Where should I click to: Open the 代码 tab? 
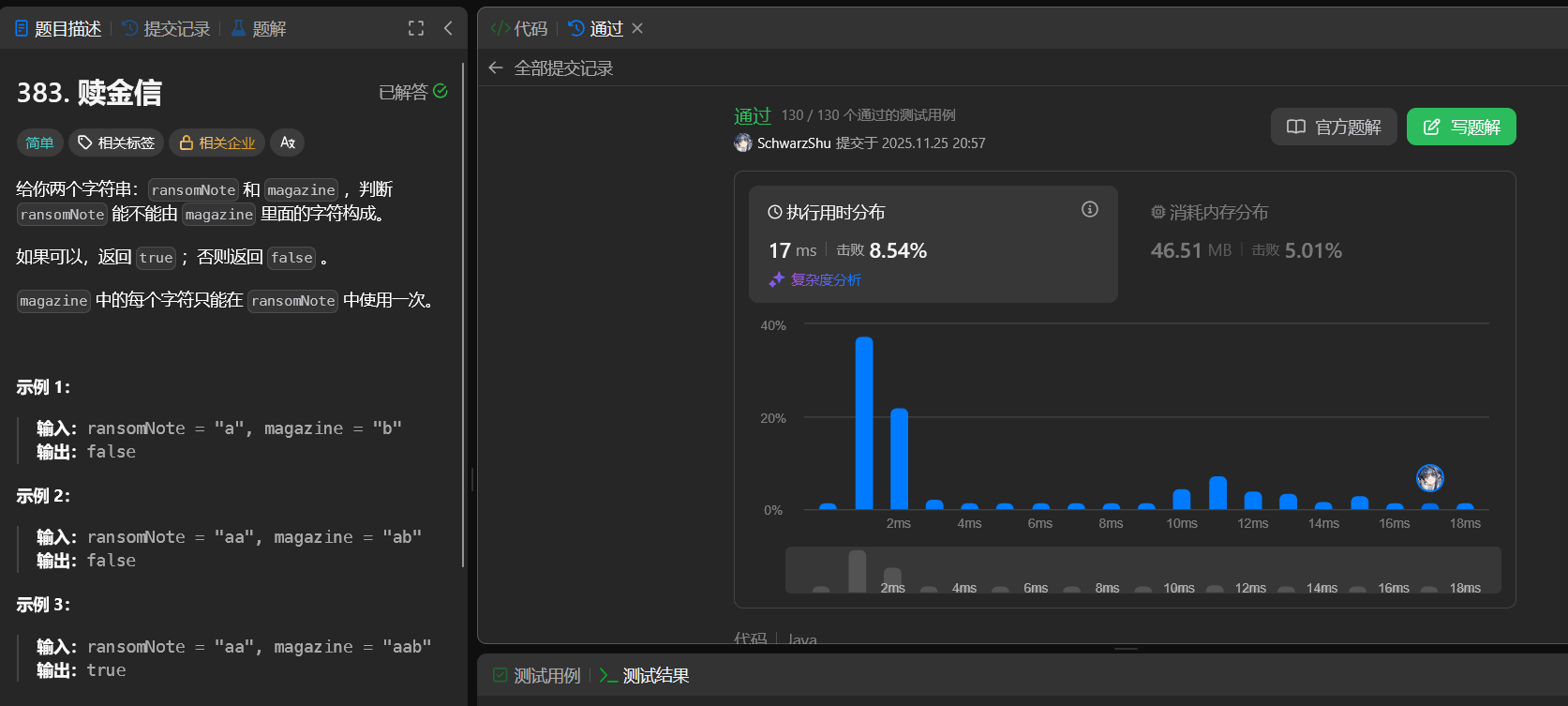[x=519, y=29]
